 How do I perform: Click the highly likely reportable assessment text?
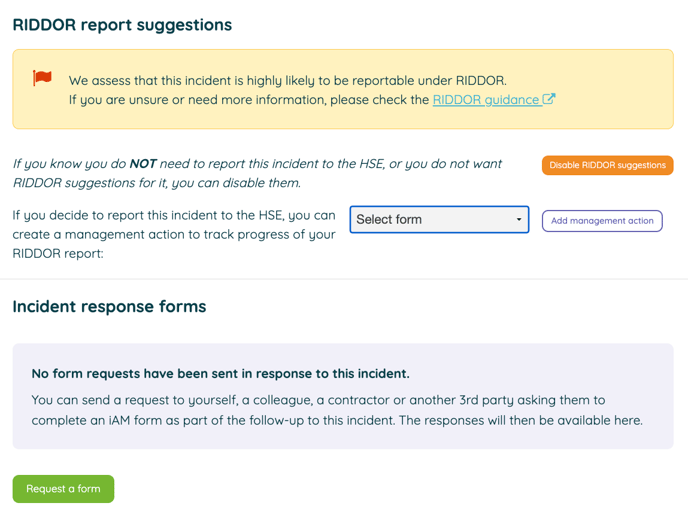[287, 80]
